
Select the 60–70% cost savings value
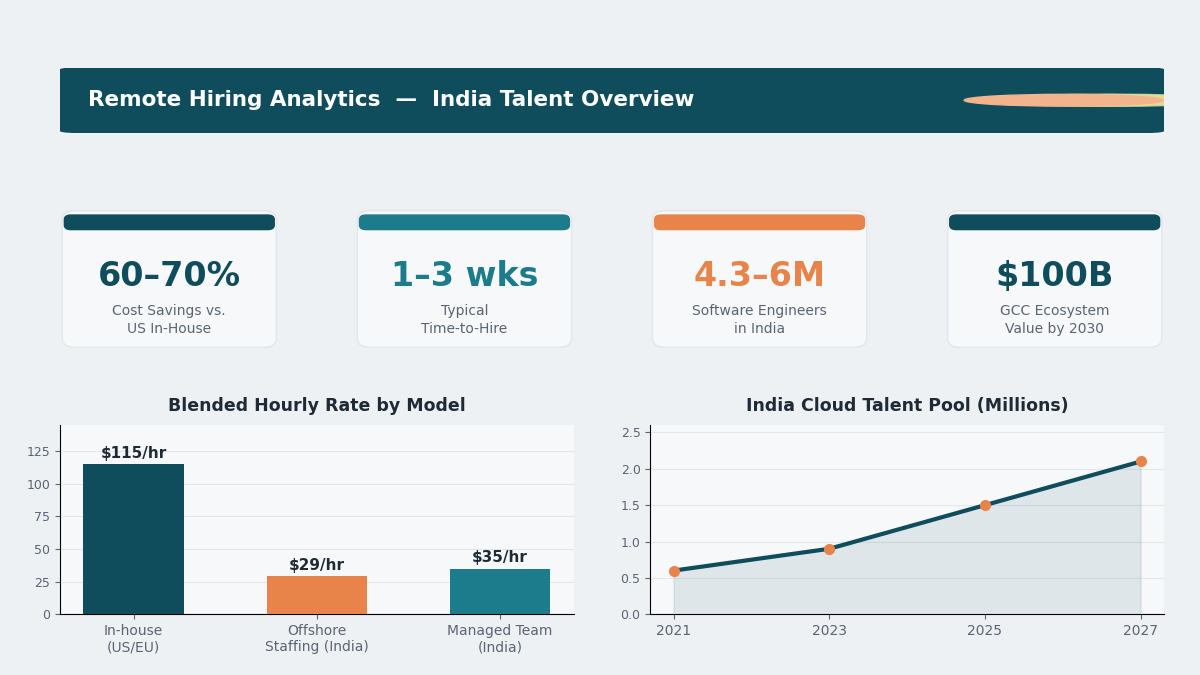pyautogui.click(x=169, y=276)
